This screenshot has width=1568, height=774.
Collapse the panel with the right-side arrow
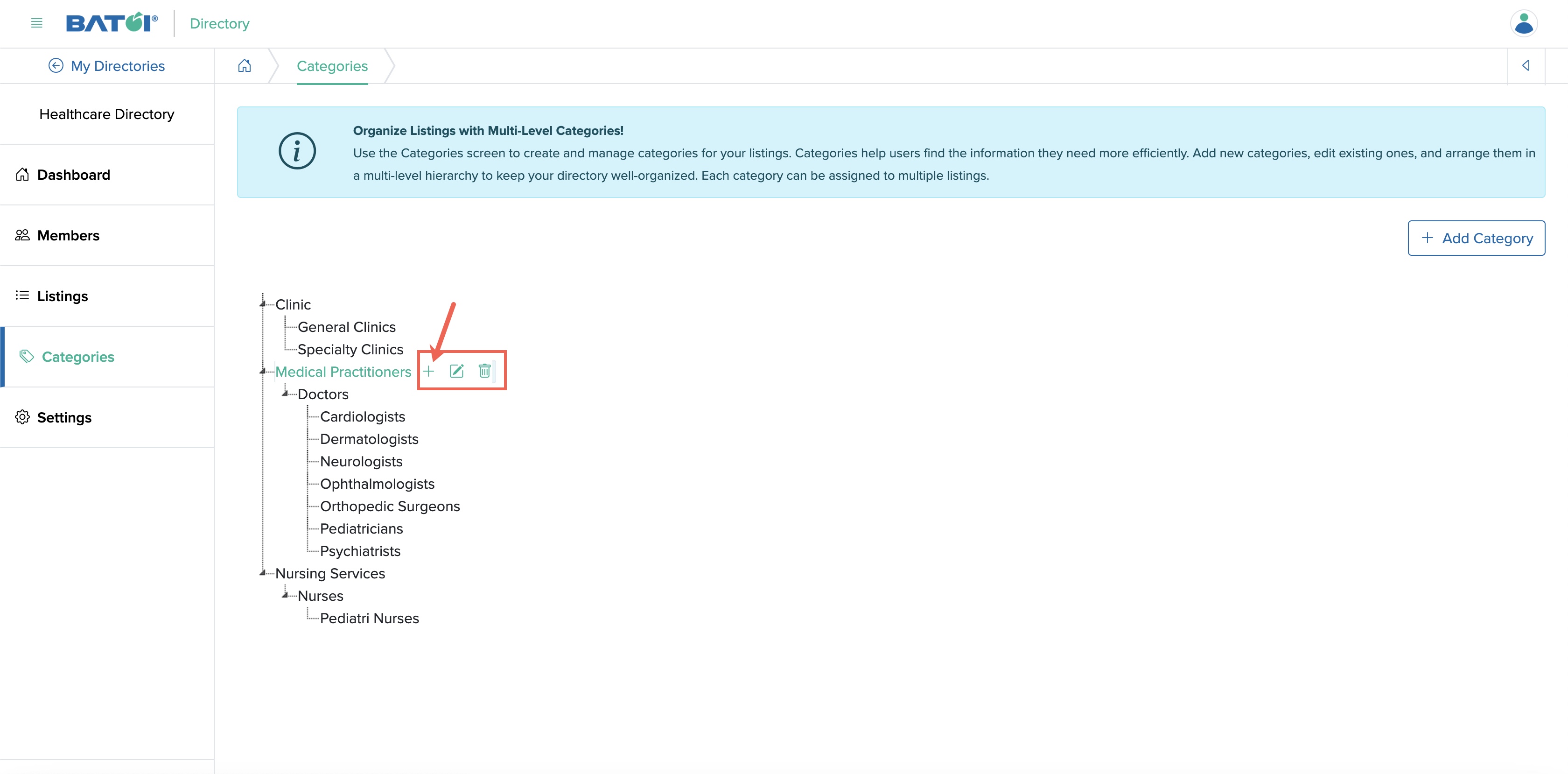(1526, 65)
